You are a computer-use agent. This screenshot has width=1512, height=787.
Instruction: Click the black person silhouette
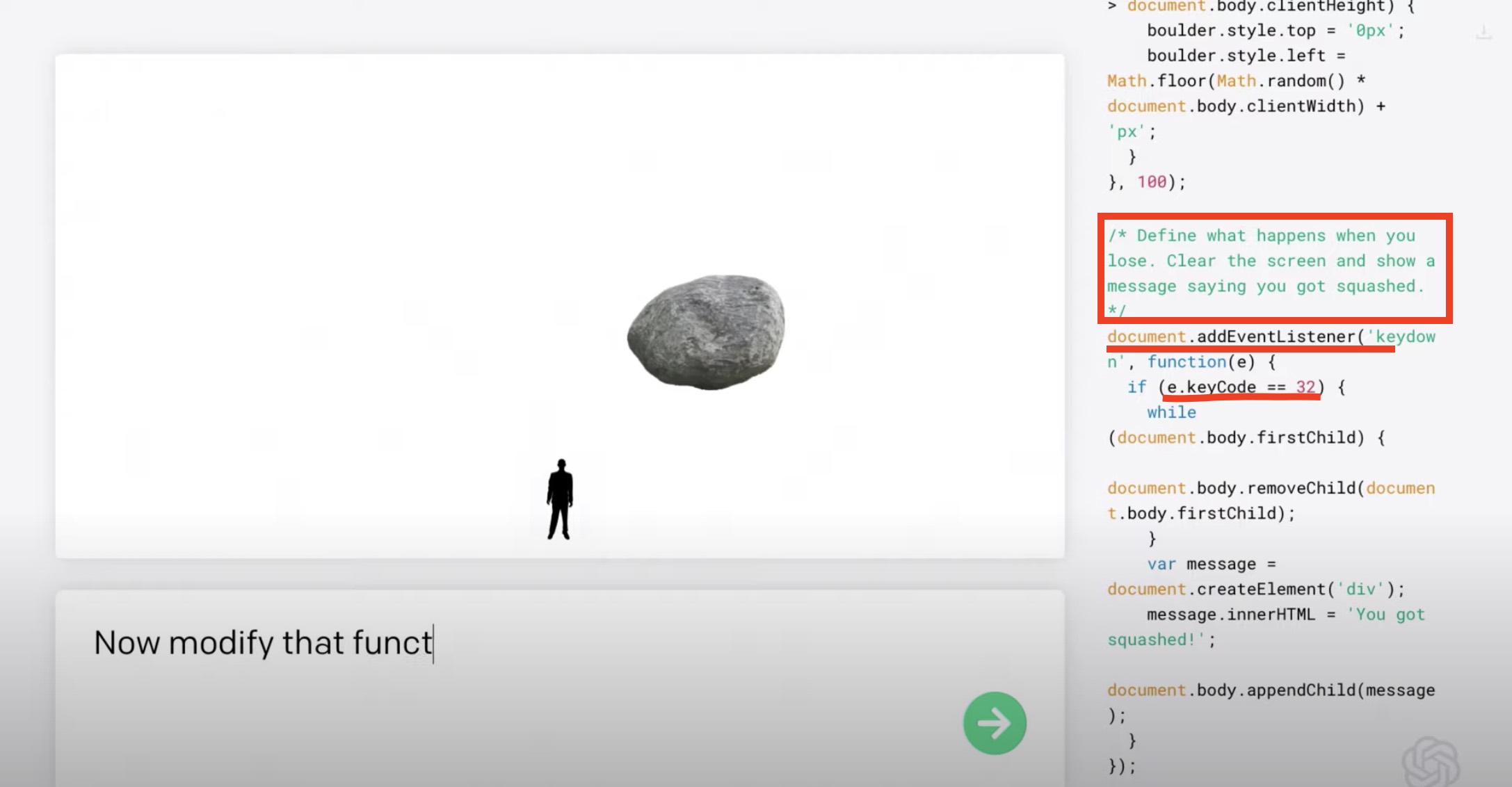click(x=560, y=499)
